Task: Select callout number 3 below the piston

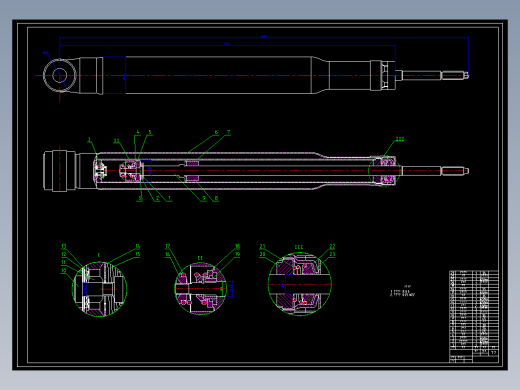Action: pos(140,199)
